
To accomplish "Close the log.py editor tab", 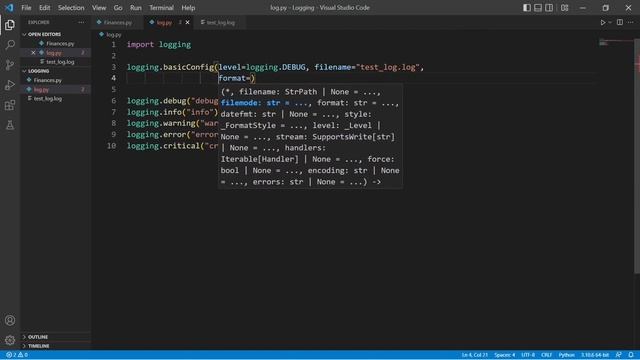I will 187,22.
